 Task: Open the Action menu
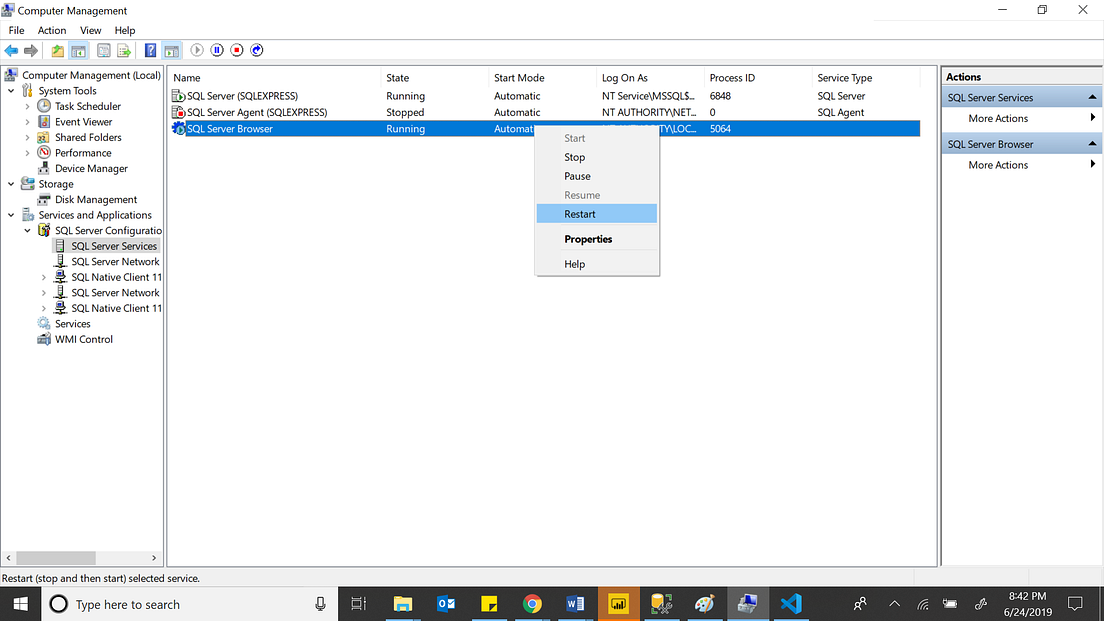(x=51, y=30)
